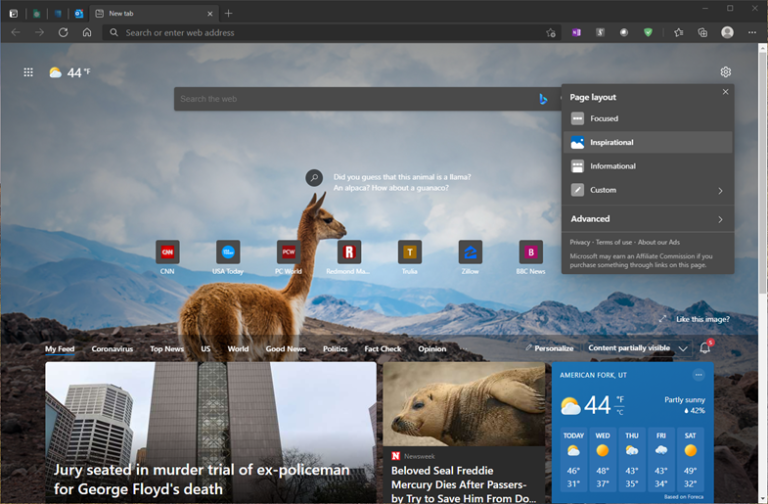The width and height of the screenshot is (768, 504).
Task: Go to the browser Home page
Action: tap(87, 32)
